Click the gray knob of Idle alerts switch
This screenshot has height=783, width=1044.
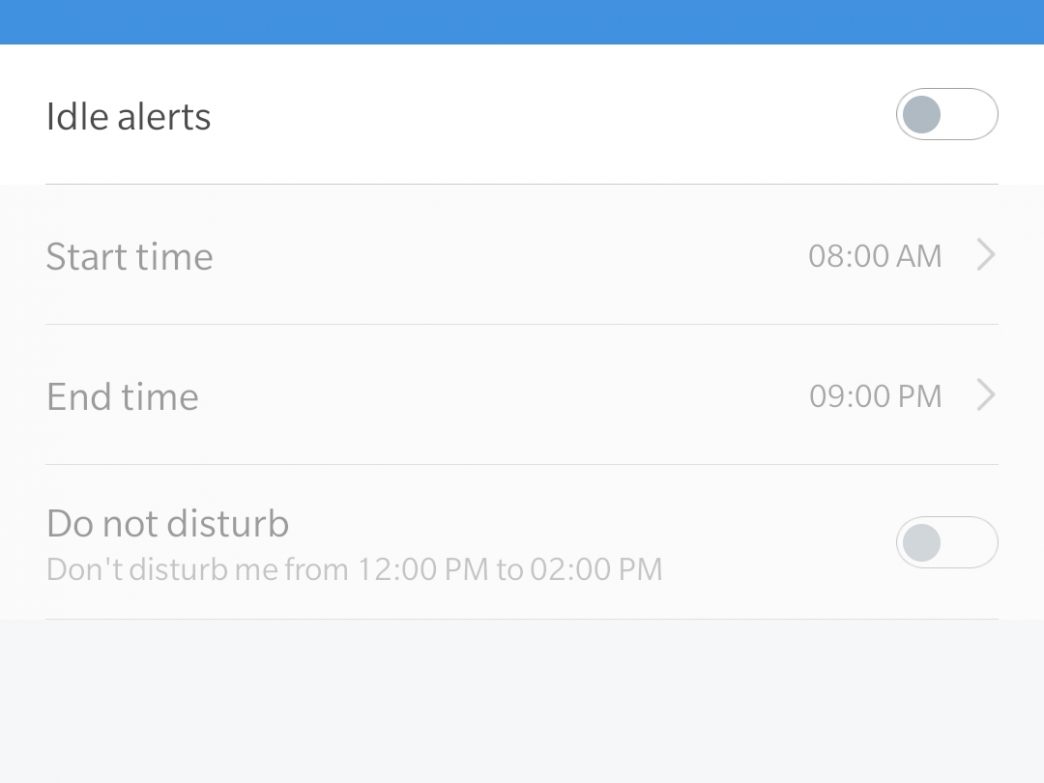pyautogui.click(x=921, y=115)
